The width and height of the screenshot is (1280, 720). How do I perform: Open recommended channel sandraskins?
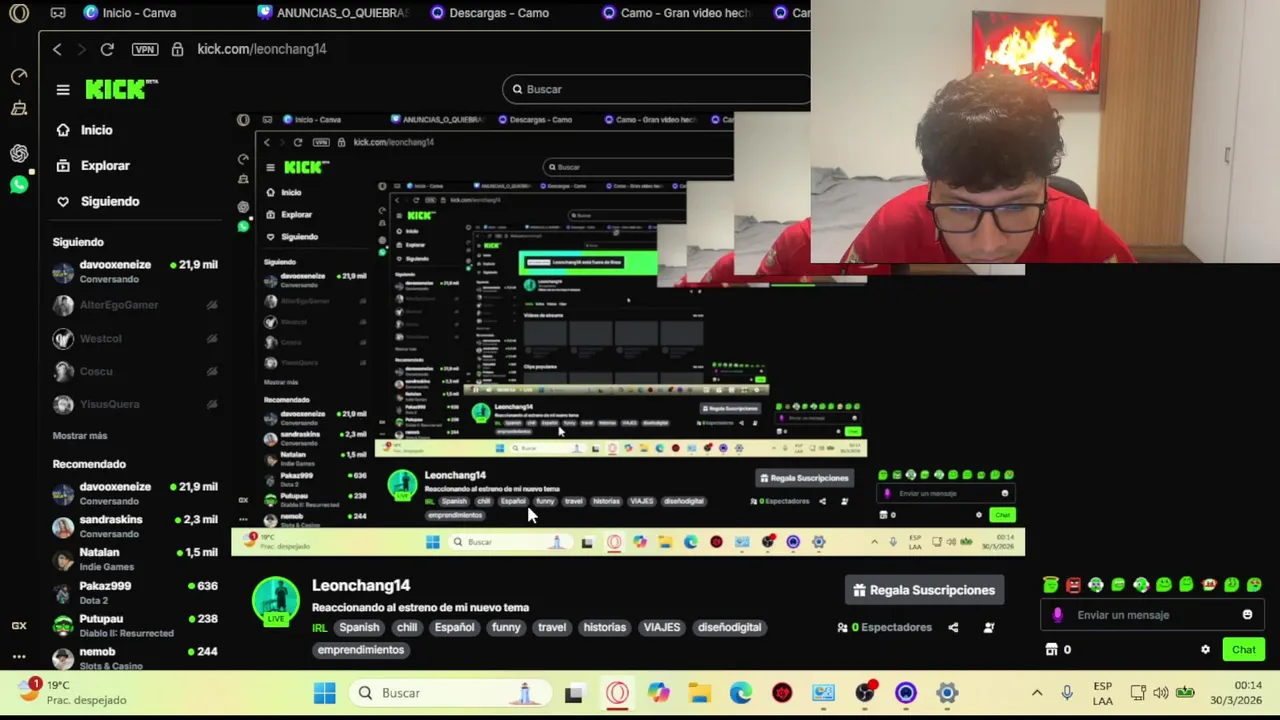(x=135, y=526)
